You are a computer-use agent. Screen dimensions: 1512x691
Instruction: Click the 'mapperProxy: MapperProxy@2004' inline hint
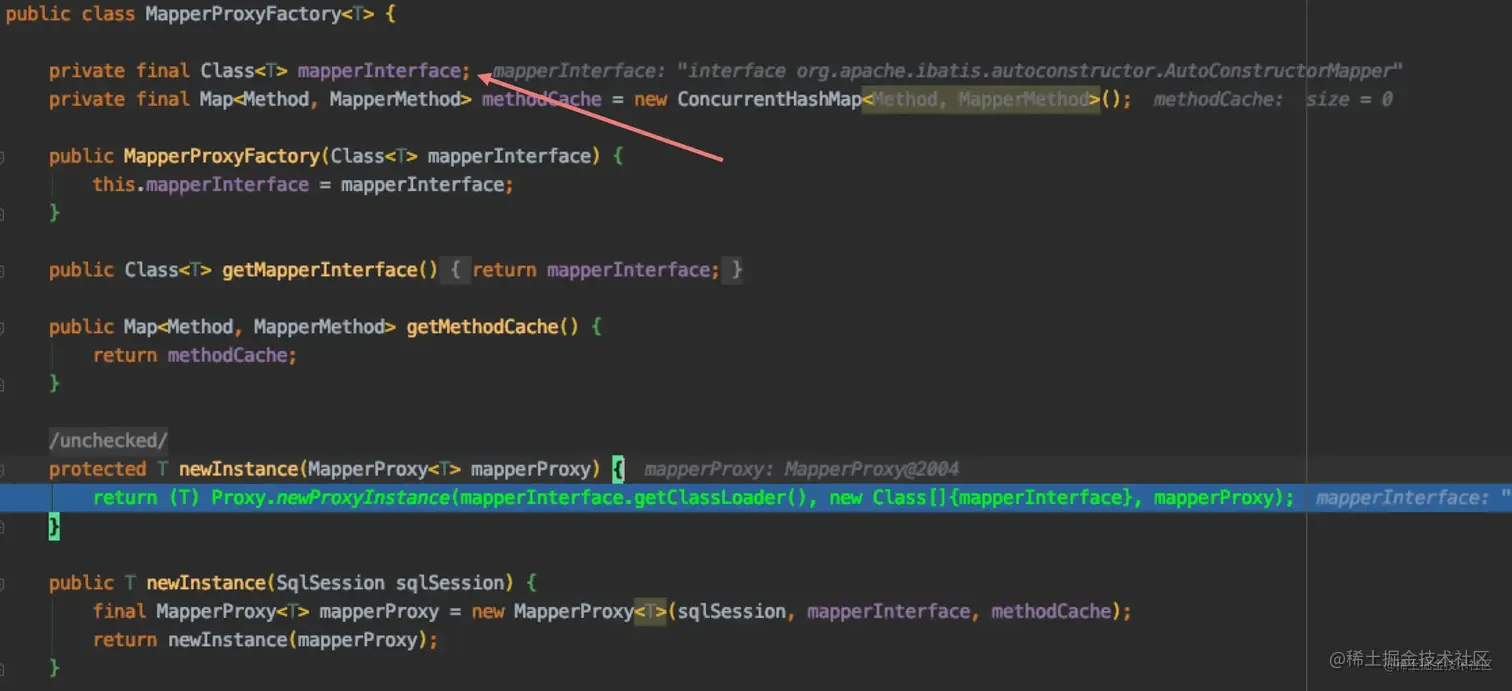point(801,469)
